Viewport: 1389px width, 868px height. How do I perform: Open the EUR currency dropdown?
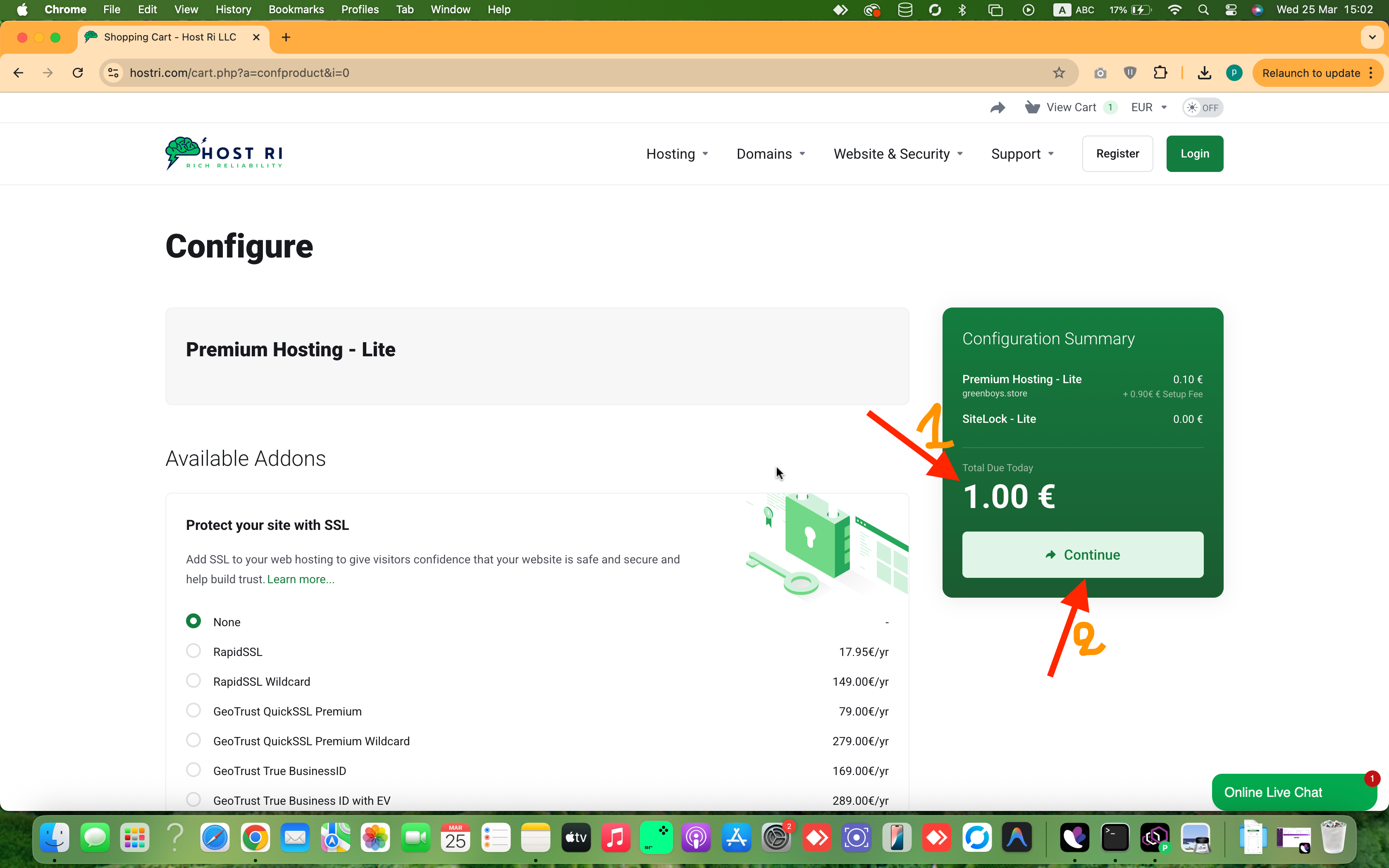pyautogui.click(x=1148, y=107)
